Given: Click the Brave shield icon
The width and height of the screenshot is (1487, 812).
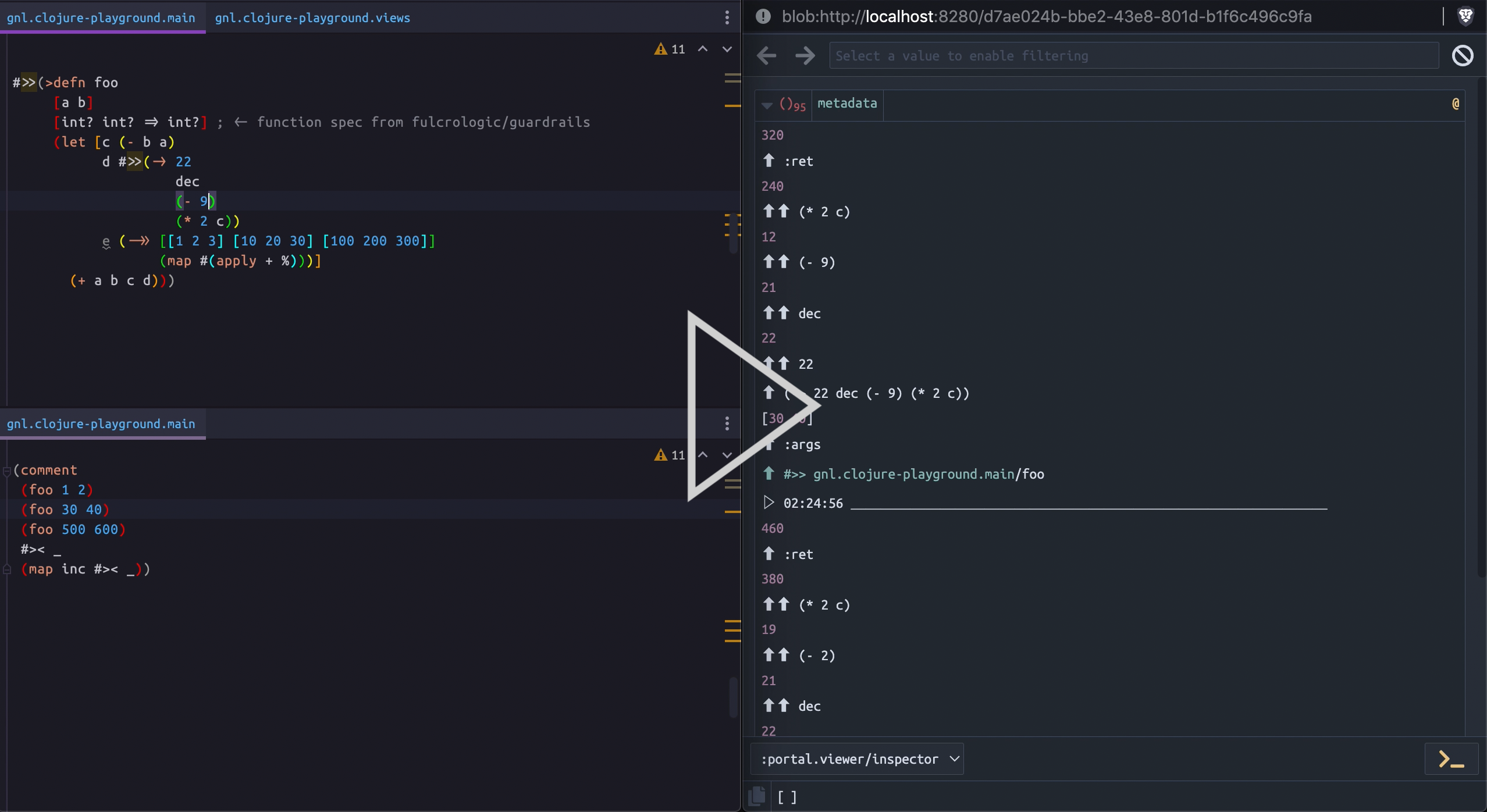Looking at the screenshot, I should point(1465,16).
